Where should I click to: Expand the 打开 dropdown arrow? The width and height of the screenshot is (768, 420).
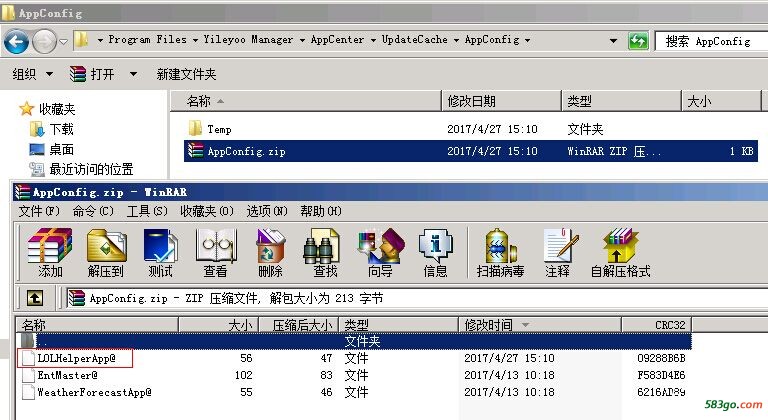(x=133, y=74)
